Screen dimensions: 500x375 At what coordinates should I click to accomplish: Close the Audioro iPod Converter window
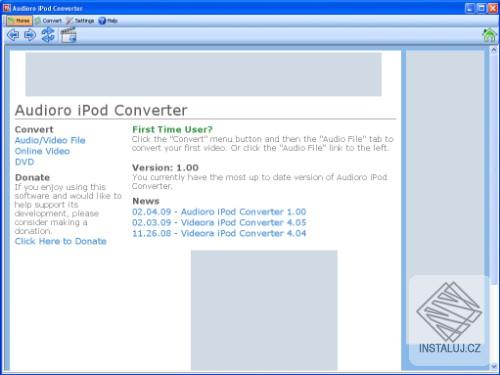(493, 8)
